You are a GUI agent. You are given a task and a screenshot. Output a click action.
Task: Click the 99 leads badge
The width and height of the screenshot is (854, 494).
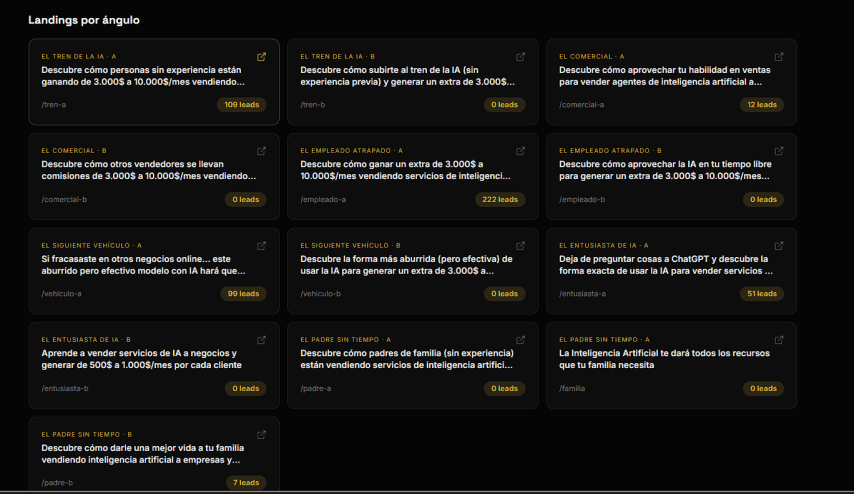click(243, 294)
